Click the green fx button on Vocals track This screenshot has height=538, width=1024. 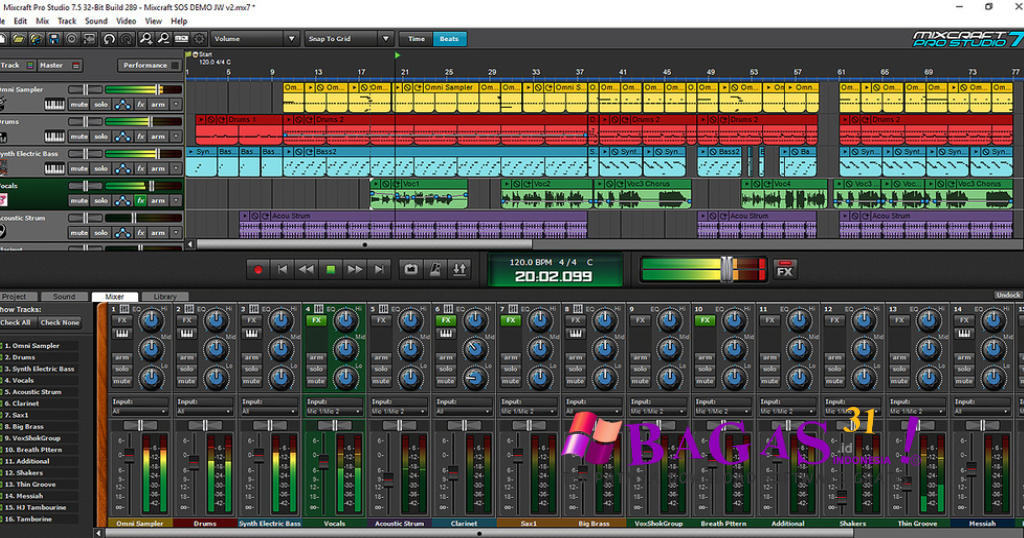pyautogui.click(x=140, y=200)
